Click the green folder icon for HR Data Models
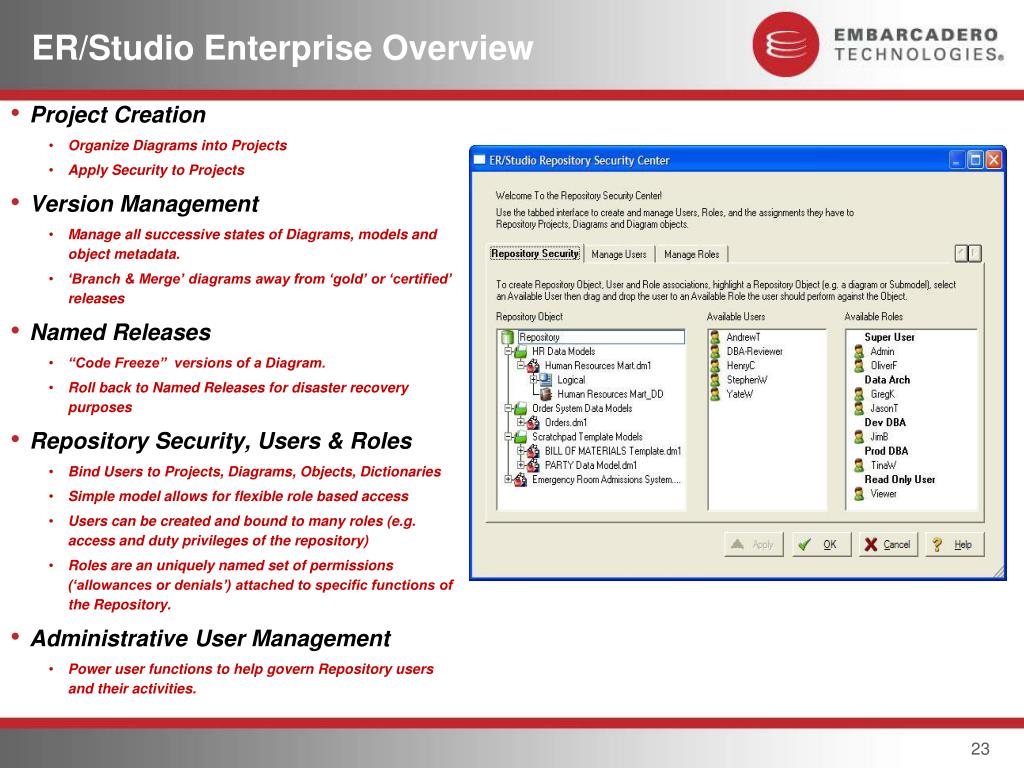Screen dimensions: 1024x768 coord(520,352)
